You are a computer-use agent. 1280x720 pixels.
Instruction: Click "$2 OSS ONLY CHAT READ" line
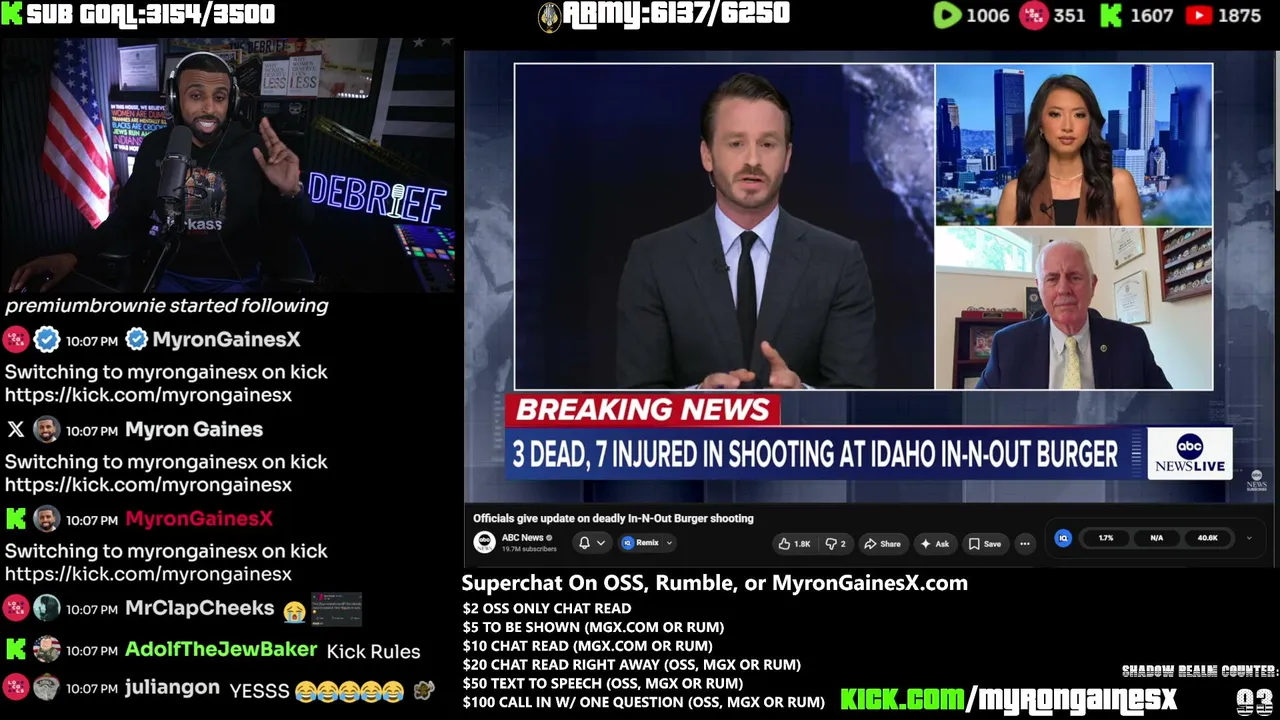tap(547, 608)
